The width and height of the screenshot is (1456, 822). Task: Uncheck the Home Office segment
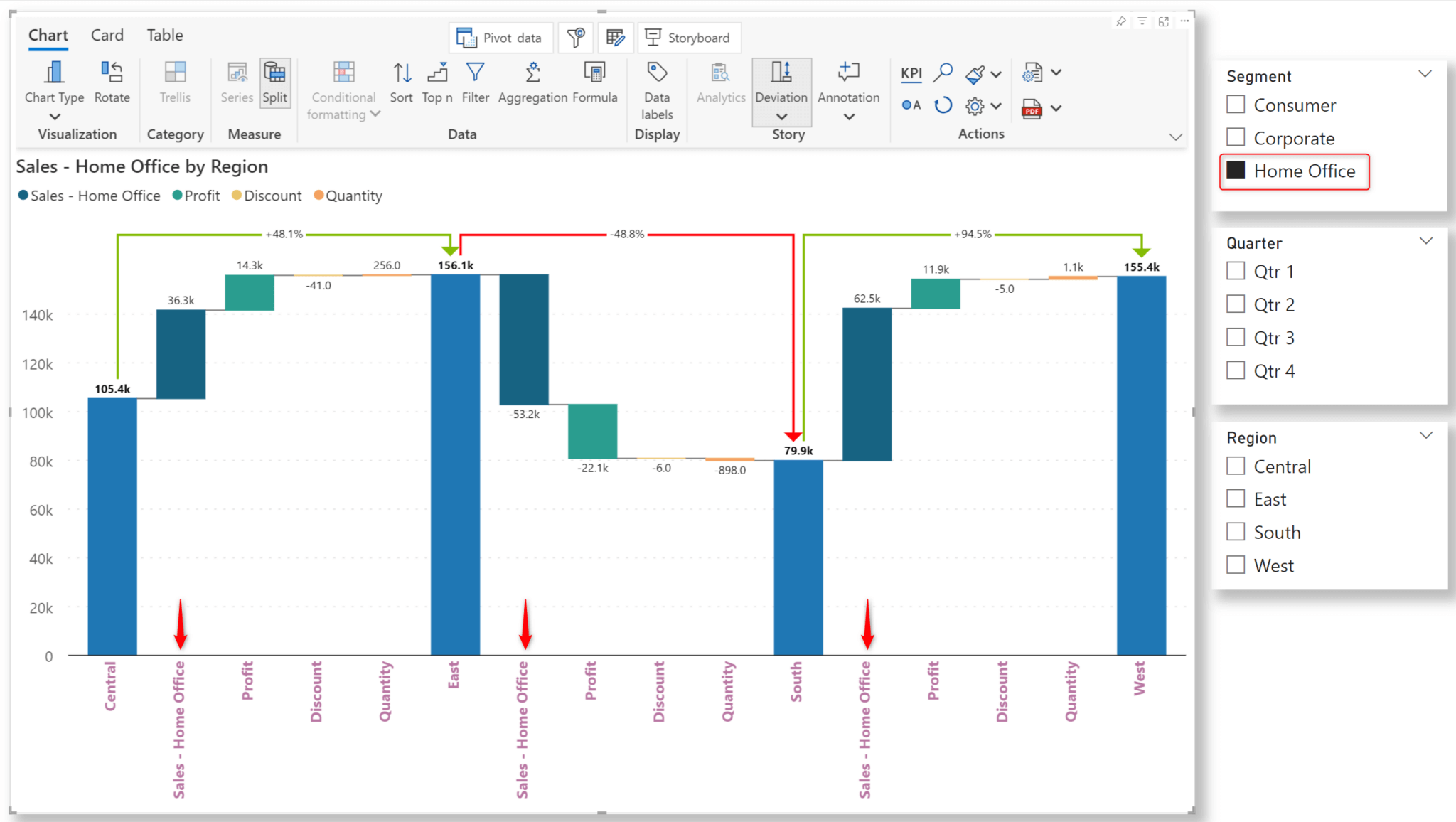1236,171
